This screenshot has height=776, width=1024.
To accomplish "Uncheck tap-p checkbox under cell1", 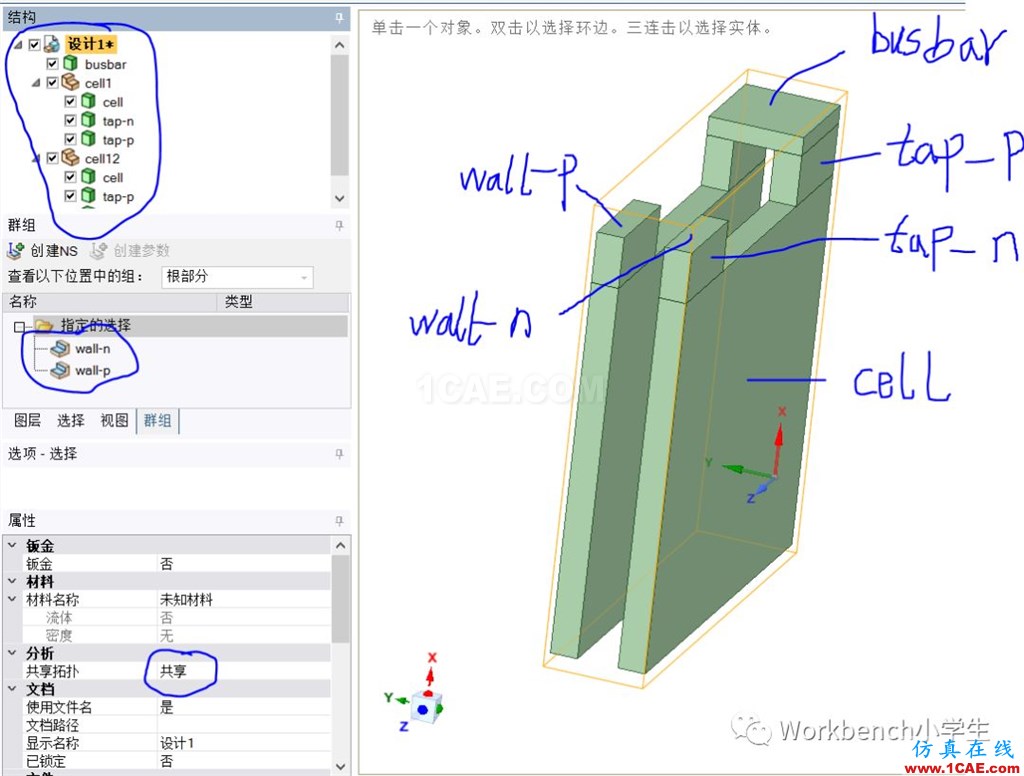I will tap(71, 140).
